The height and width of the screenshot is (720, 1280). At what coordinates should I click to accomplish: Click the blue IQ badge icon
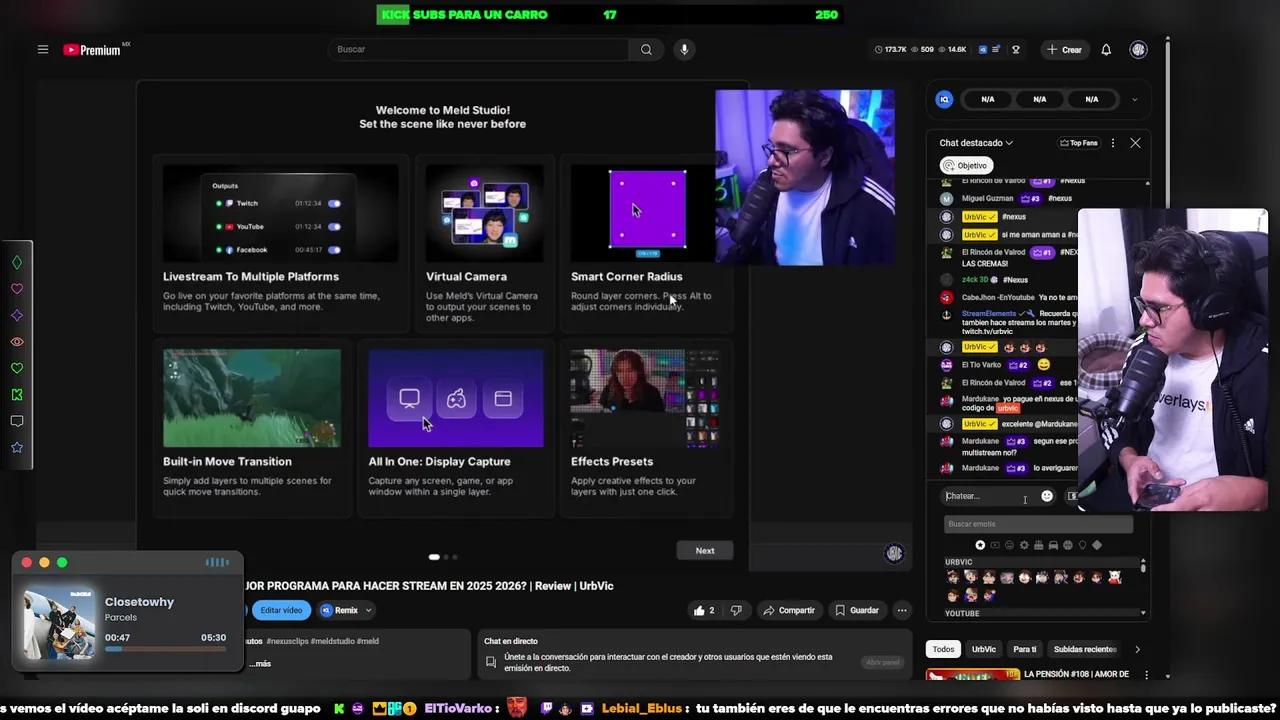(x=944, y=99)
